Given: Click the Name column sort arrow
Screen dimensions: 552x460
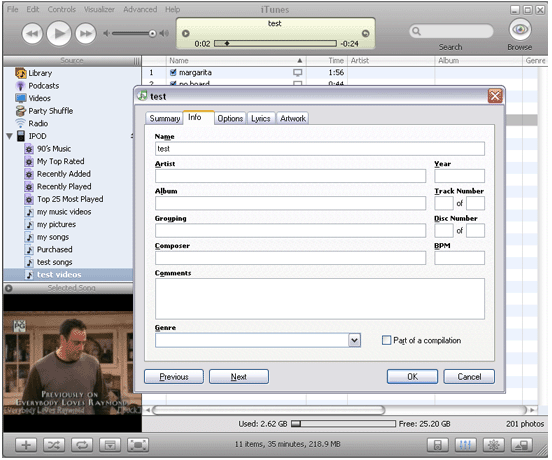Looking at the screenshot, I should tap(300, 61).
